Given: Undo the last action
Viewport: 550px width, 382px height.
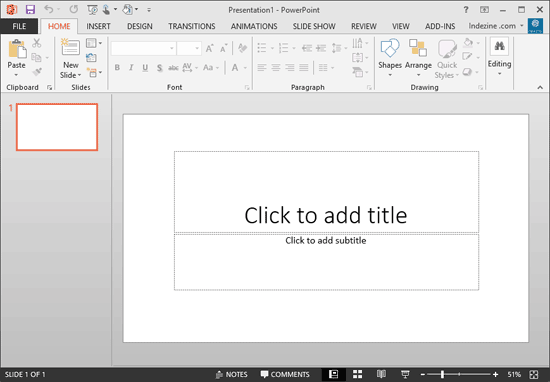Looking at the screenshot, I should [48, 9].
